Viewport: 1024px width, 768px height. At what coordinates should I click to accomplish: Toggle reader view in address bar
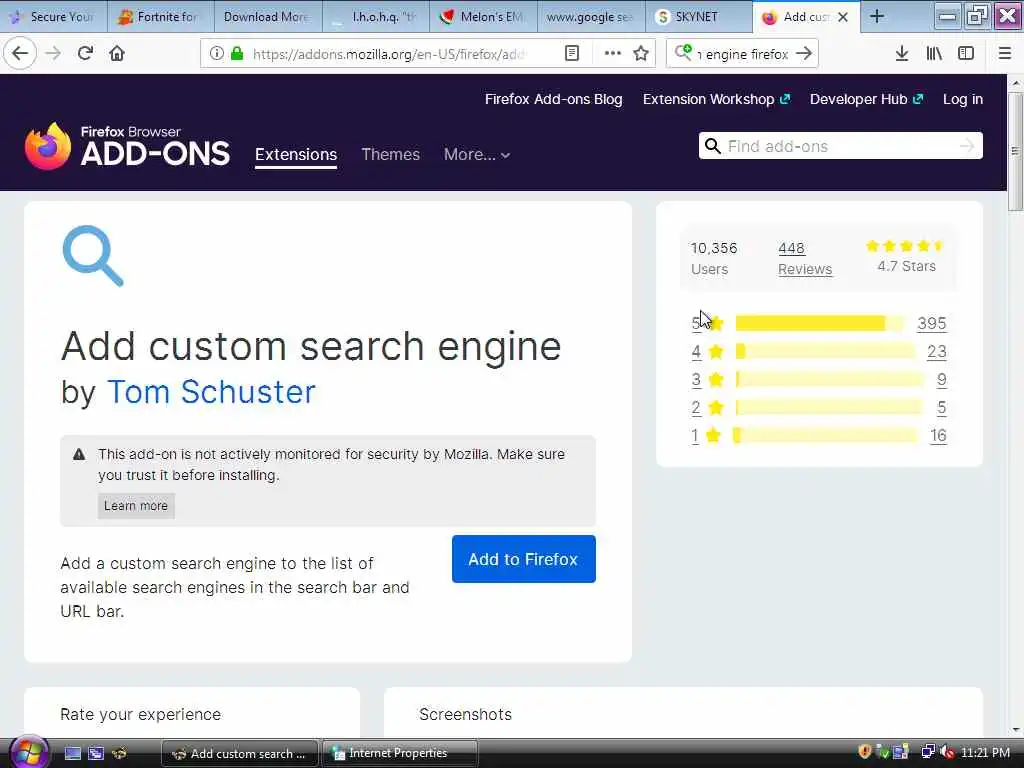pos(571,54)
